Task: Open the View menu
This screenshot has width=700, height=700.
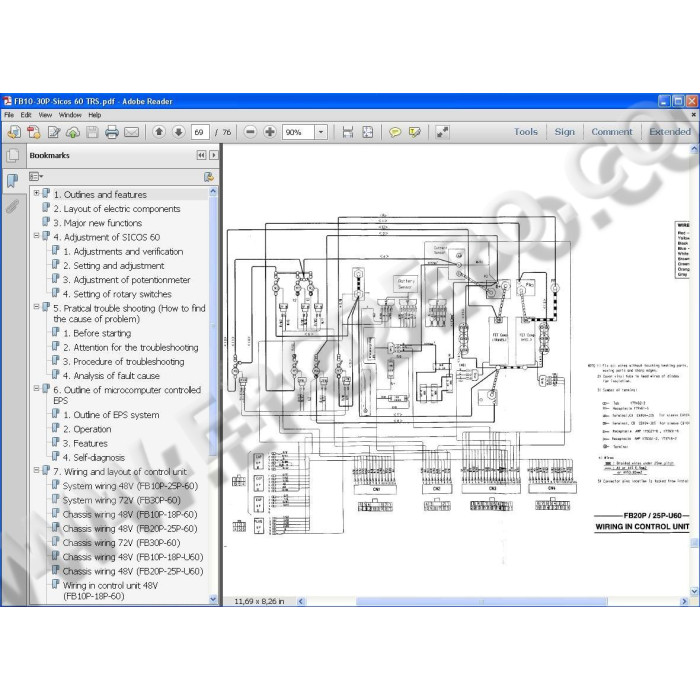Action: 45,115
